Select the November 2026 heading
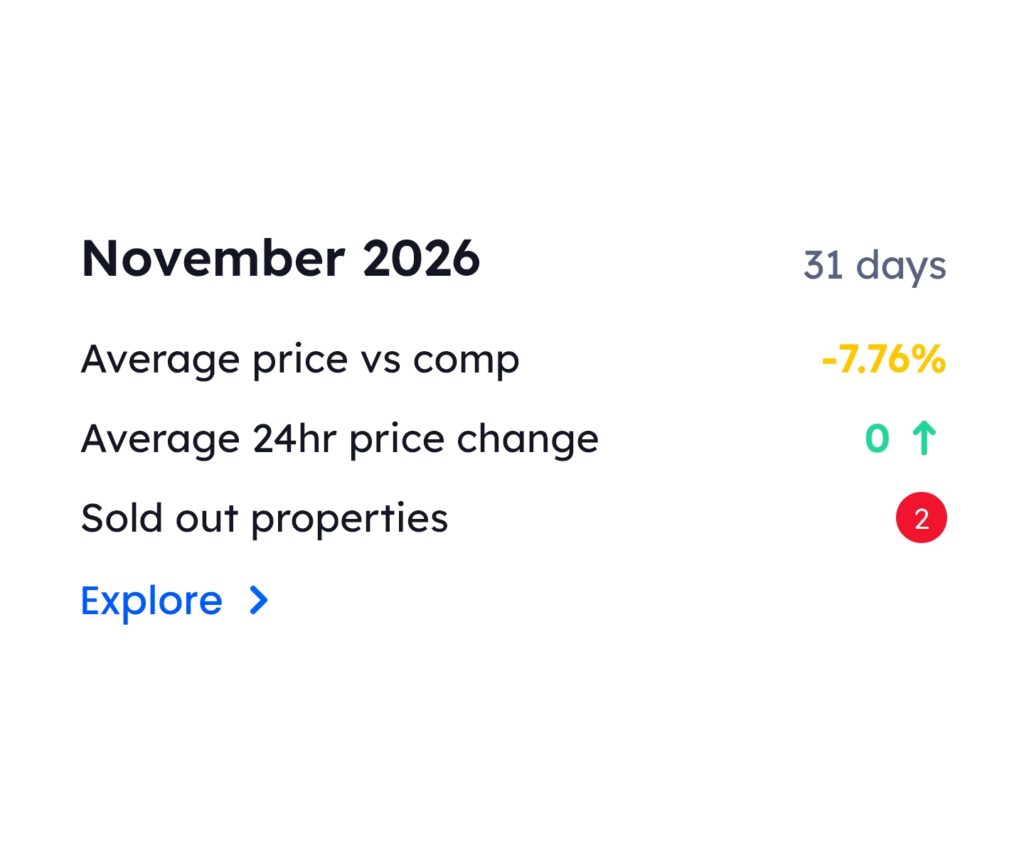This screenshot has height=853, width=1024. (x=280, y=259)
